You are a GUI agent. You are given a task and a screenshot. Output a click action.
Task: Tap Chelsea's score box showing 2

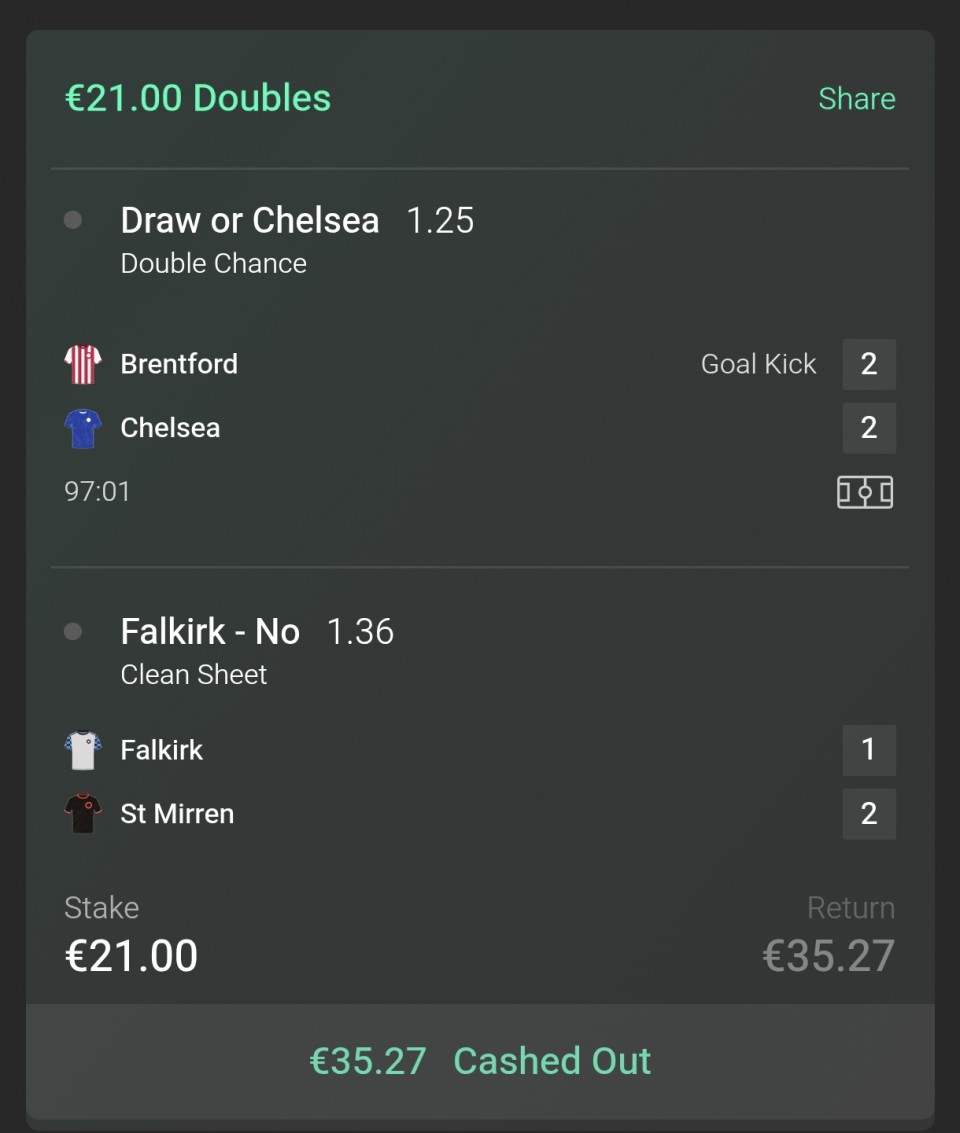click(x=869, y=428)
